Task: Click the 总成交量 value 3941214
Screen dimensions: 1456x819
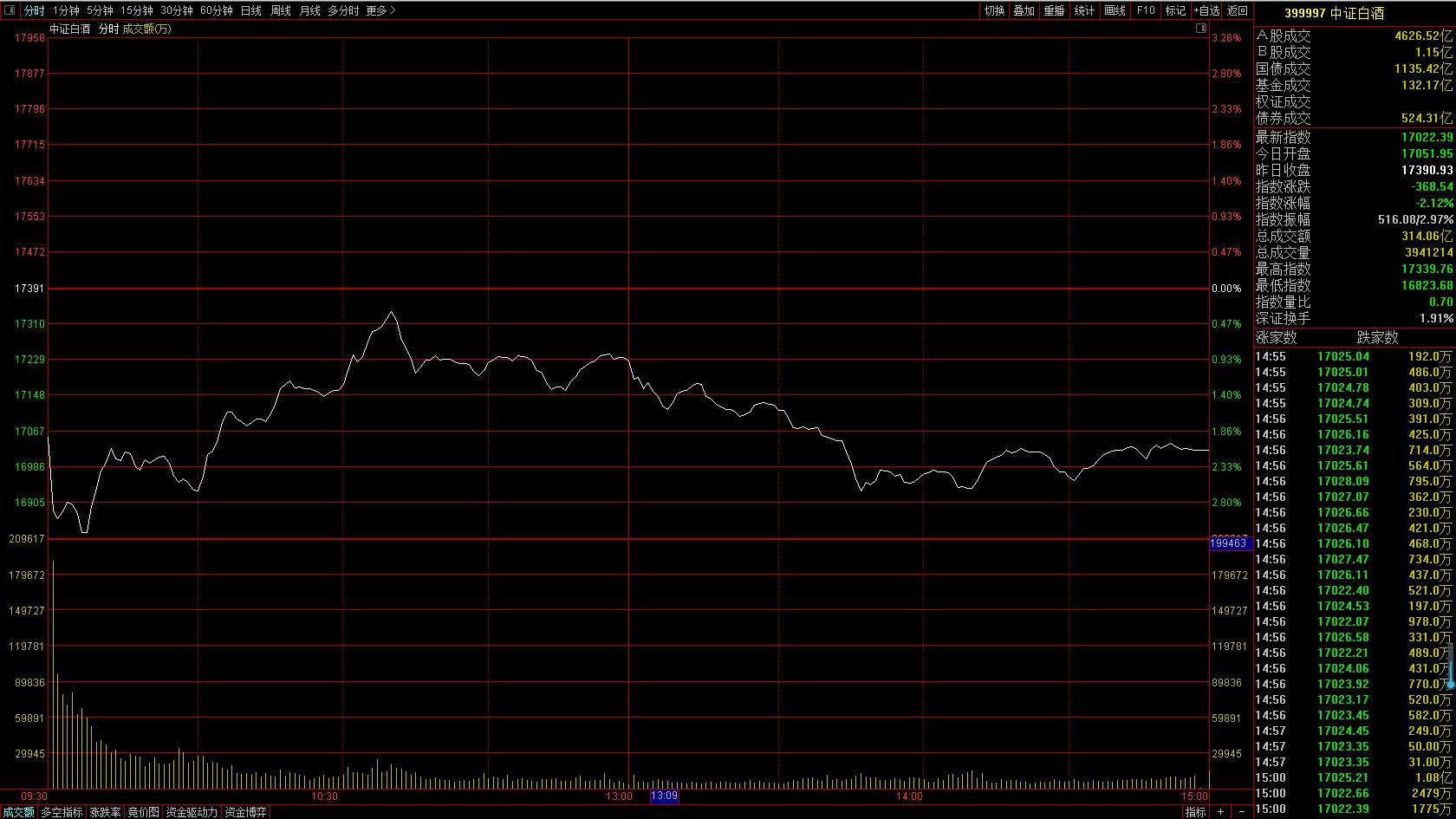Action: (x=1429, y=252)
